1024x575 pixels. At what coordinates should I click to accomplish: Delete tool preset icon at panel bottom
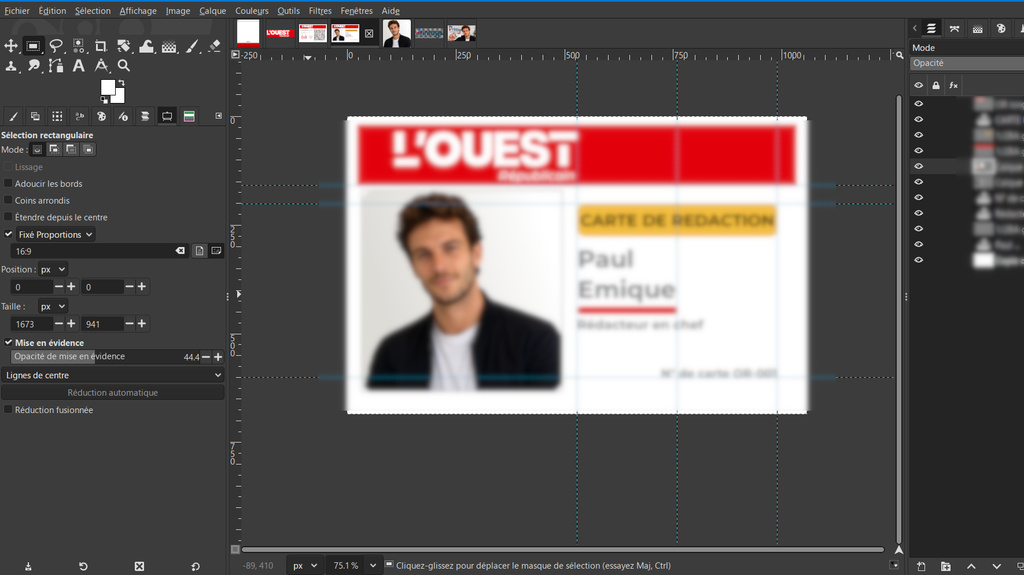coord(139,567)
